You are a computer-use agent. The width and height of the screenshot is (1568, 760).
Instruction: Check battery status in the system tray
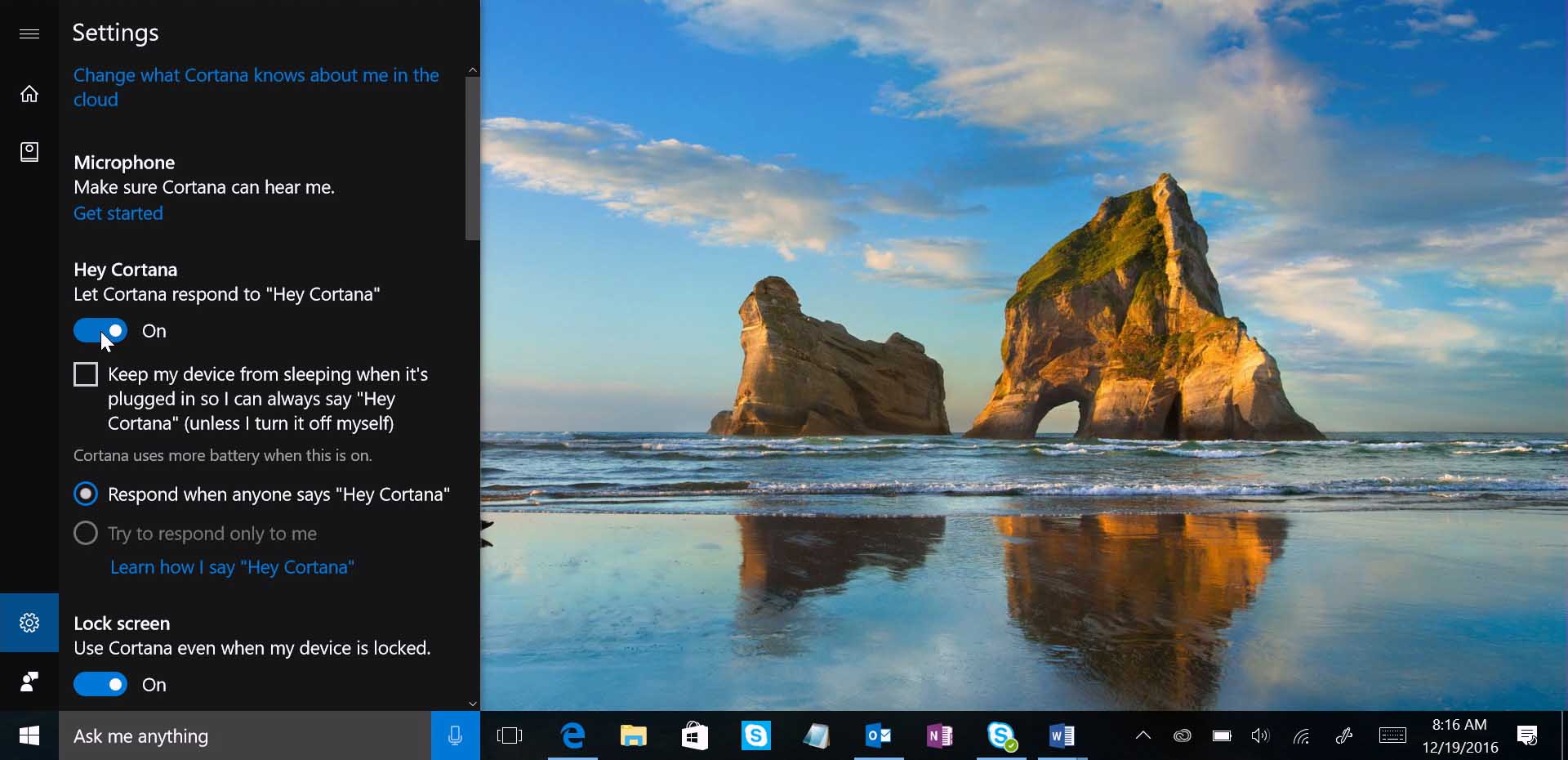point(1221,735)
